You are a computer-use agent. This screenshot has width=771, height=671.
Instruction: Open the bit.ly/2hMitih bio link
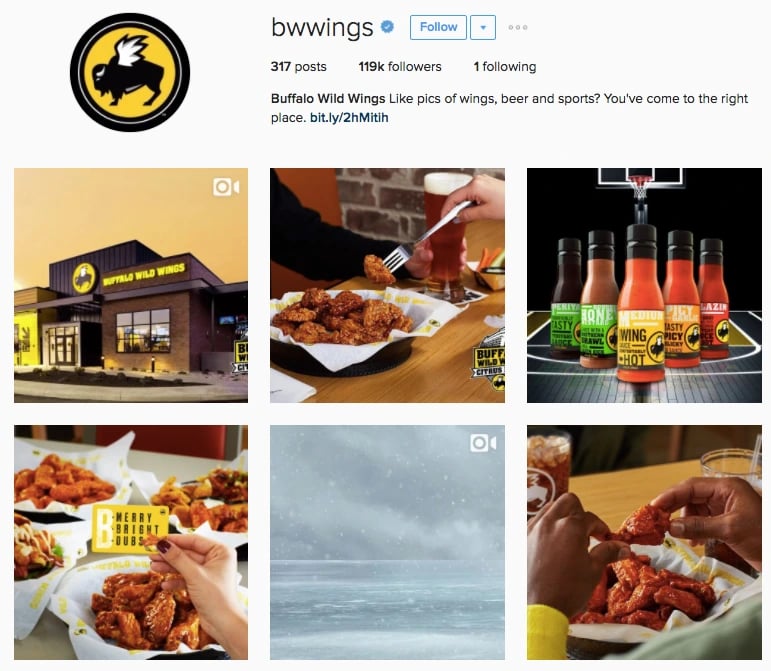[x=349, y=118]
